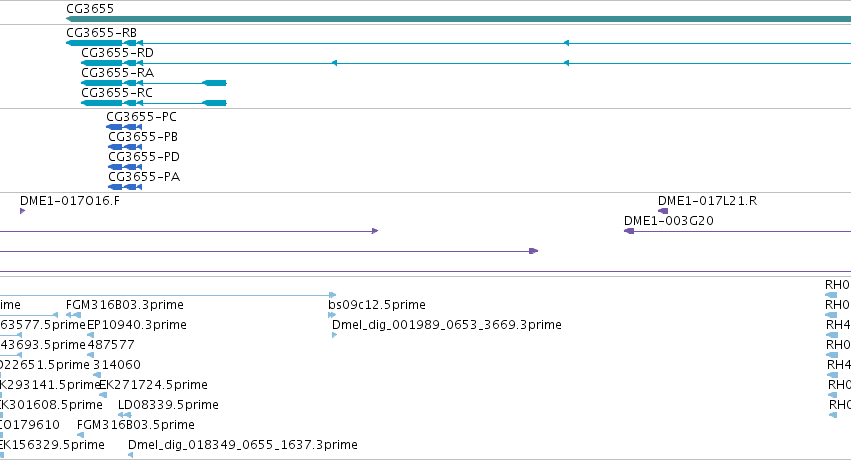Click EST label bs09c12.5prime
The image size is (851, 460).
click(377, 305)
